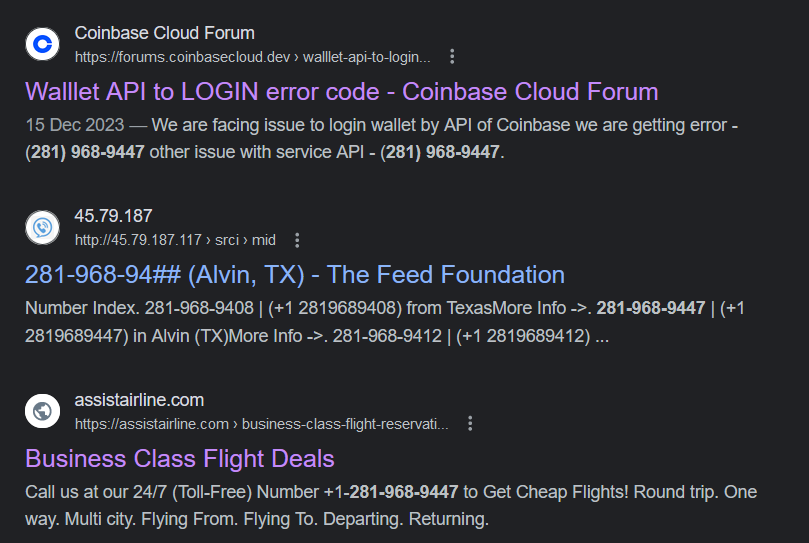
Task: Click the bold 281-968-9447 in Feed Foundation snippet
Action: click(x=651, y=308)
